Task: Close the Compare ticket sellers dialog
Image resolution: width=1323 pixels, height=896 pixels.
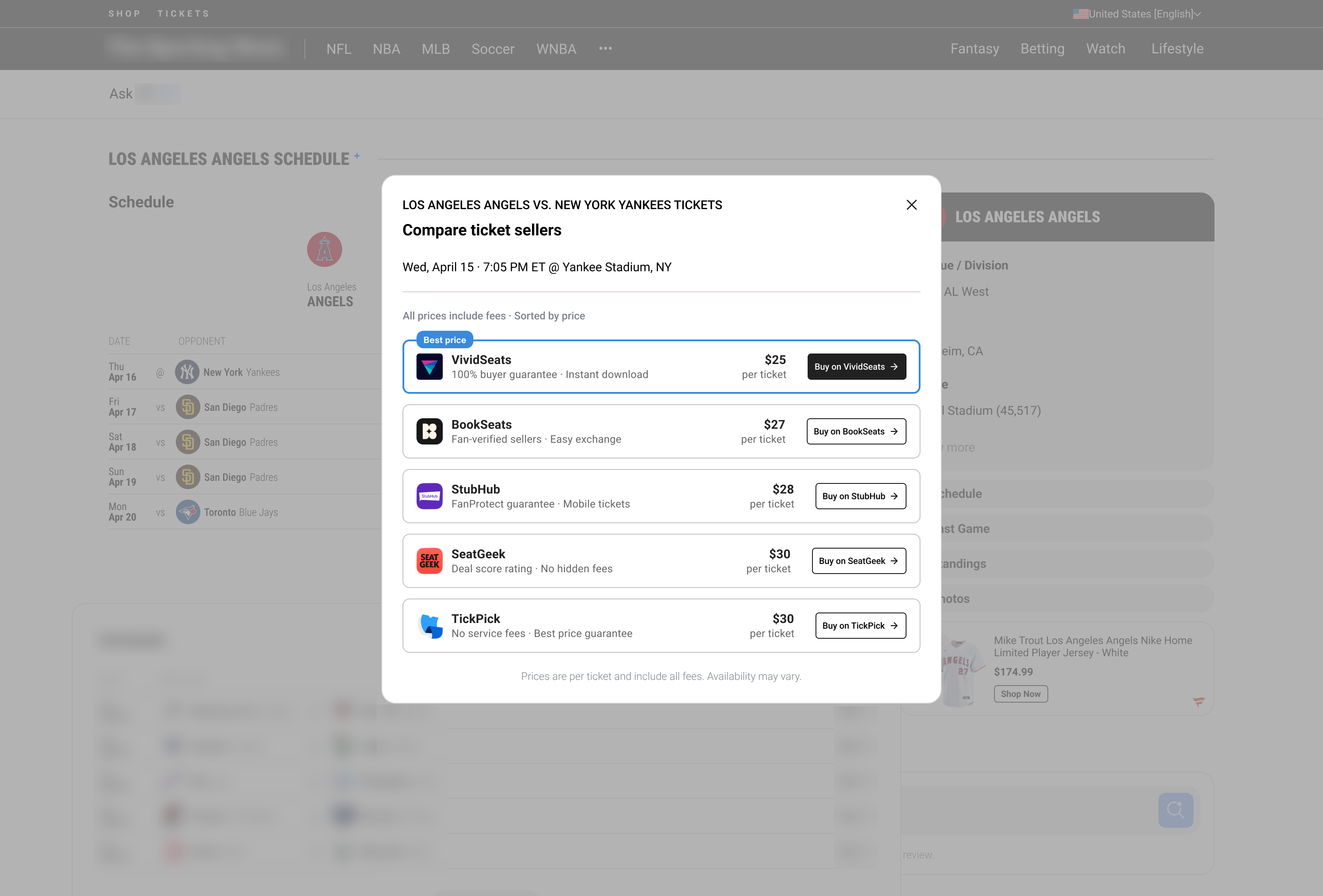Action: point(911,205)
